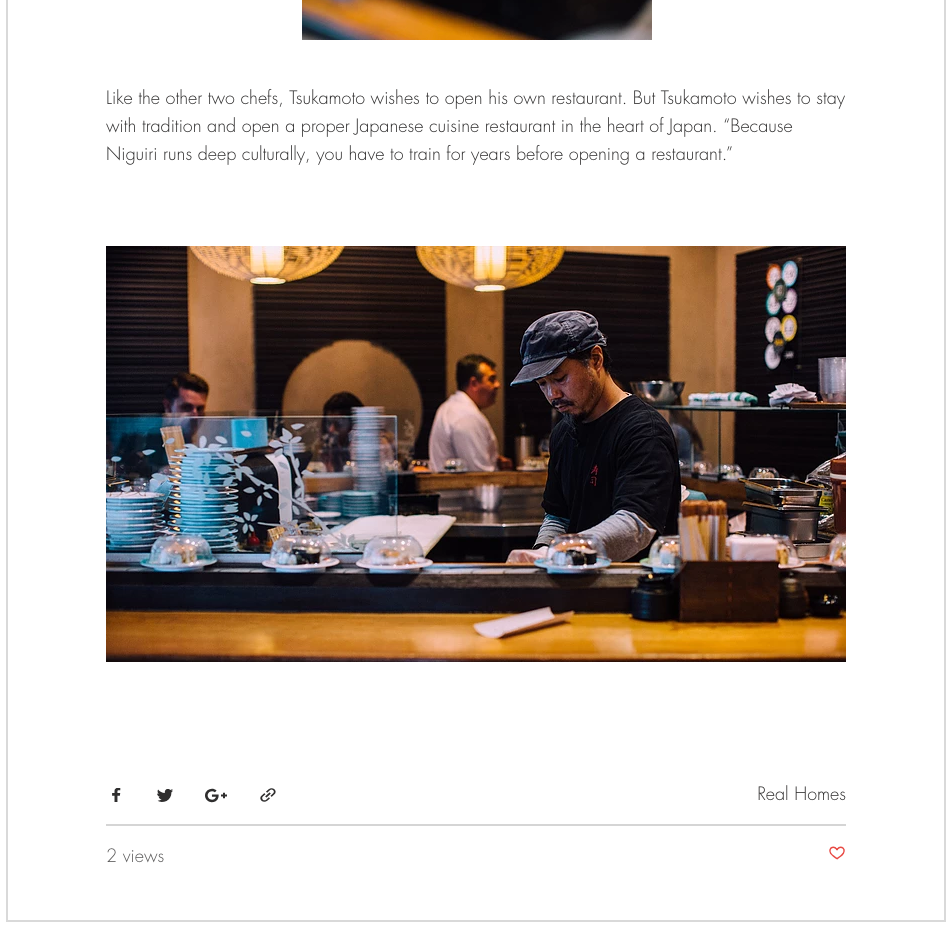Open the Real Homes category link

click(x=801, y=793)
